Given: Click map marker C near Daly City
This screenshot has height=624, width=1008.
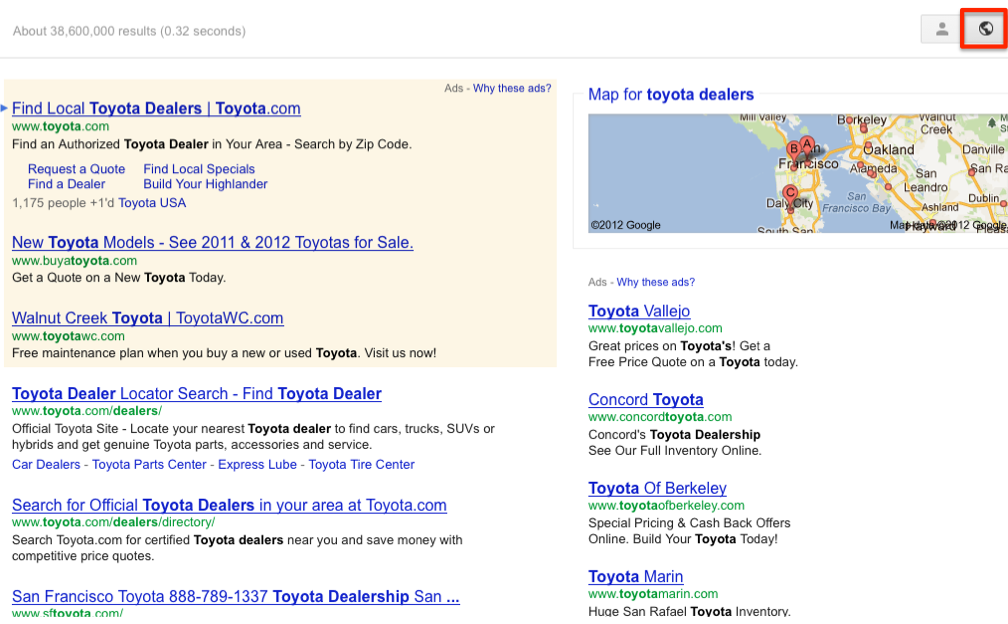Looking at the screenshot, I should [x=790, y=193].
